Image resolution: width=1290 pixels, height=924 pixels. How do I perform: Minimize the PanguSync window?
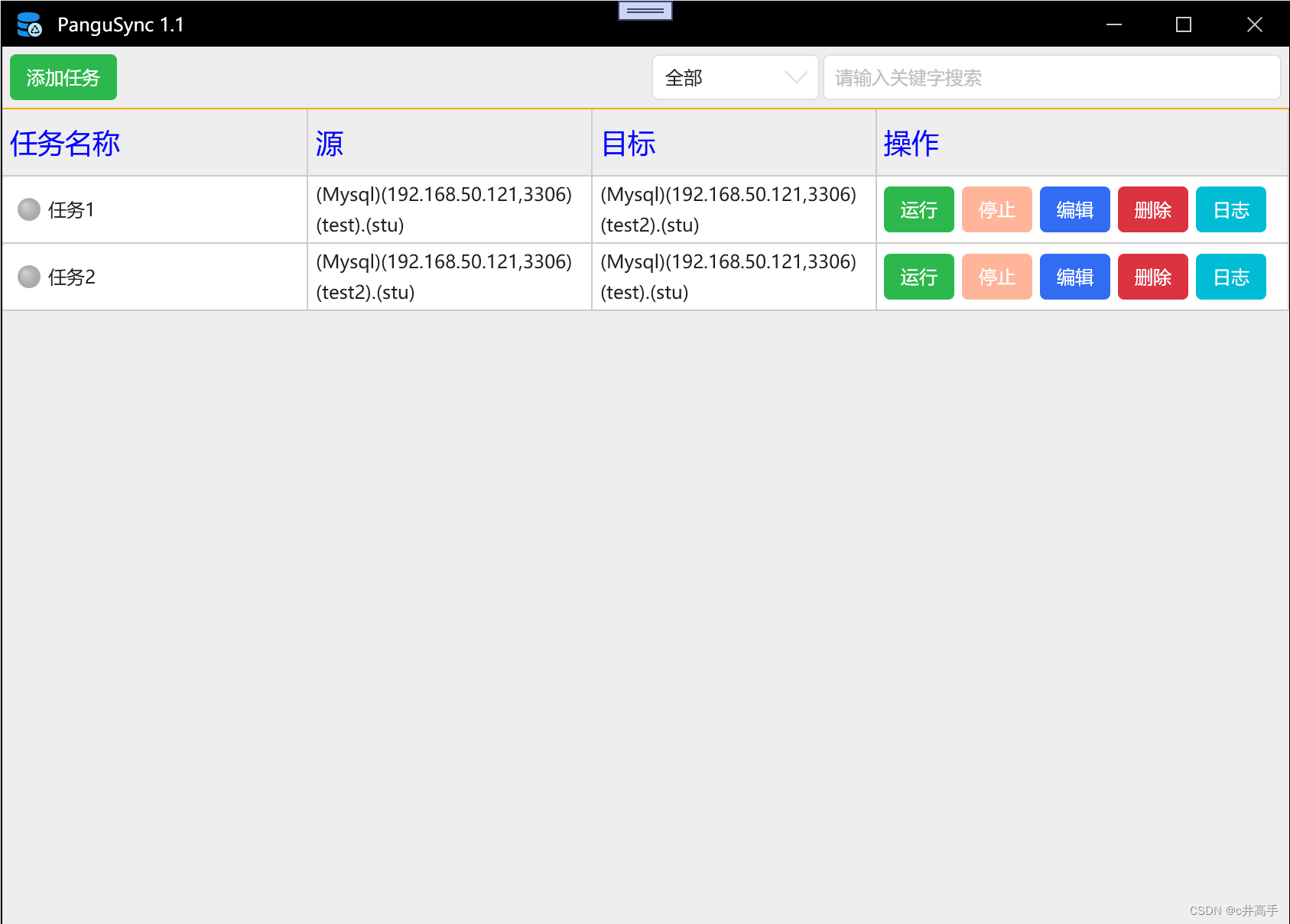pos(1114,24)
